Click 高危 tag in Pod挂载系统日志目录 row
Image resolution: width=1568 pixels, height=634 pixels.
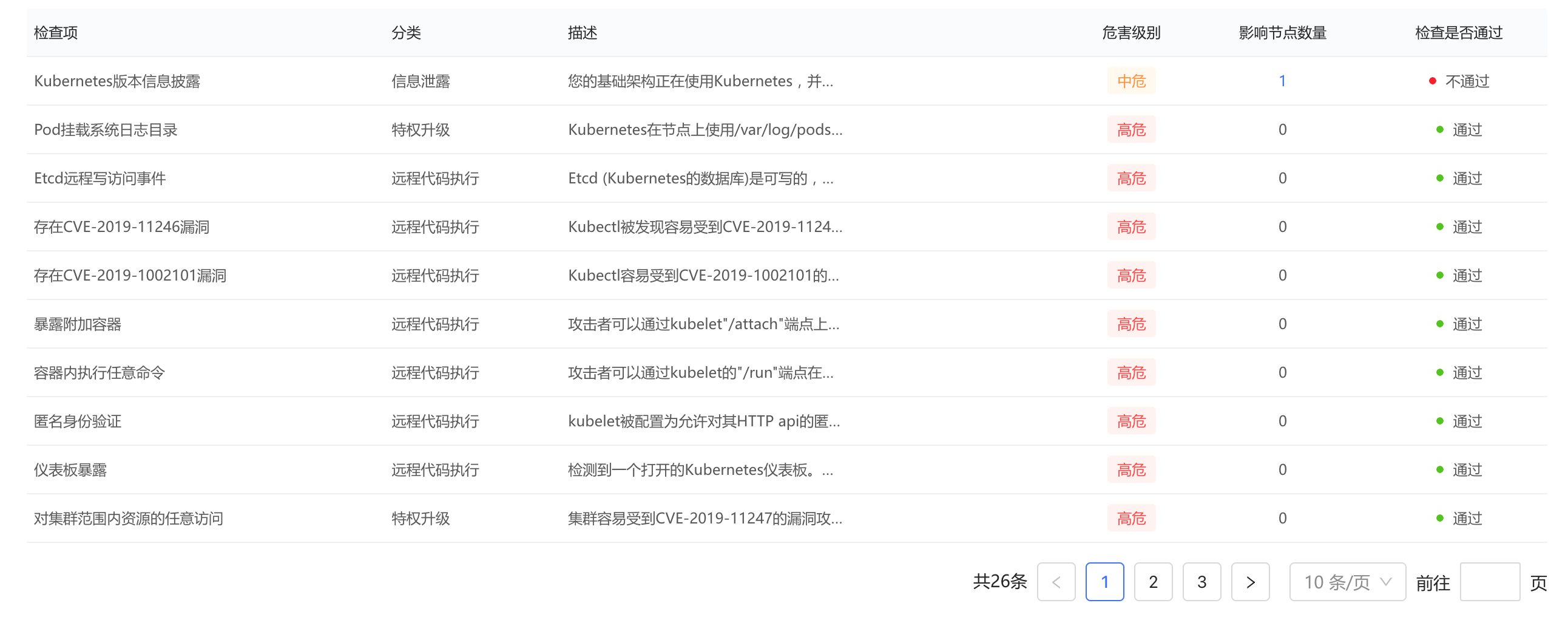point(1131,130)
